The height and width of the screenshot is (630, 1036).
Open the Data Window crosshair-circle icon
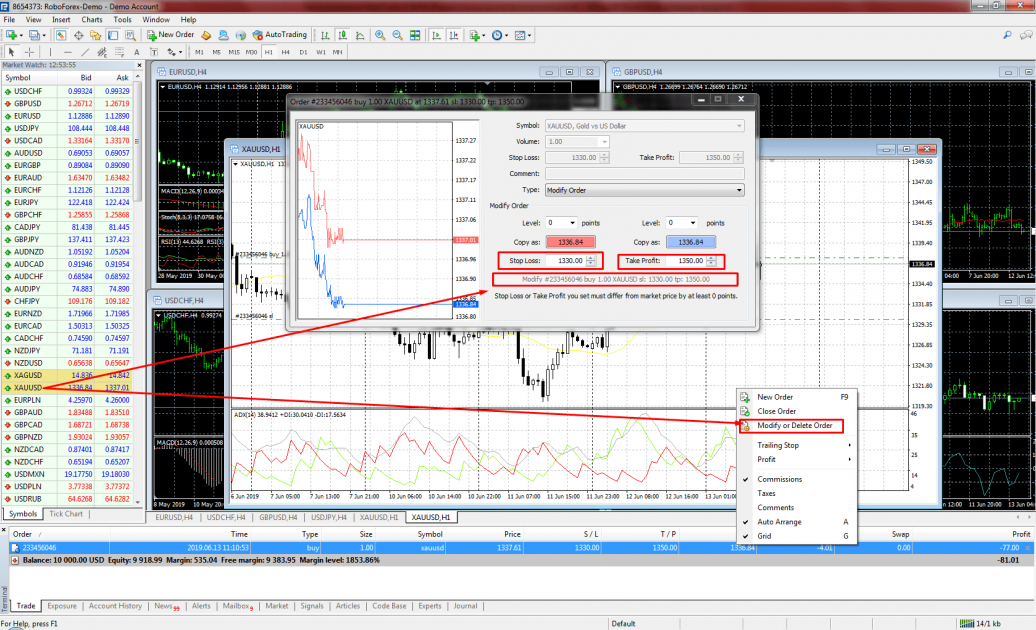pyautogui.click(x=79, y=35)
